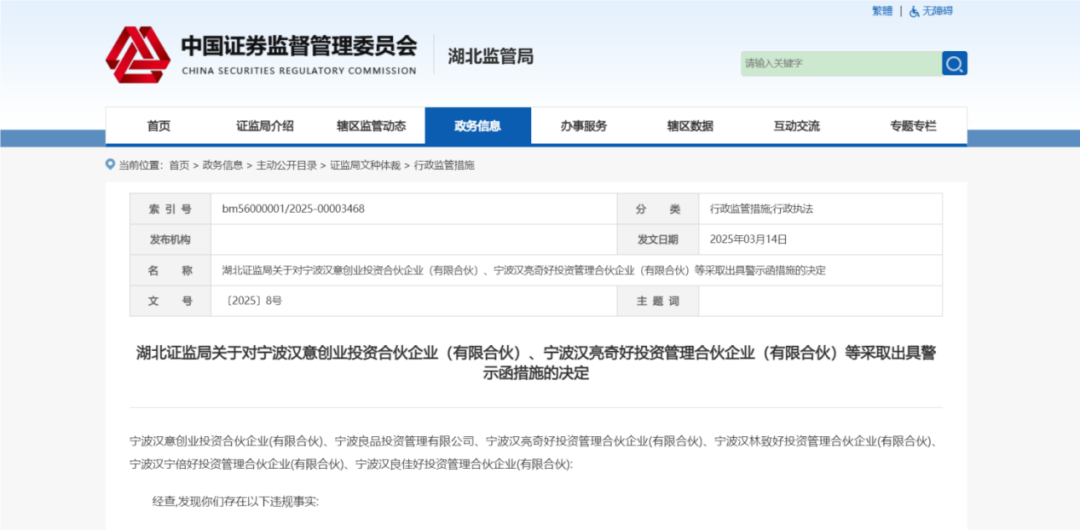The width and height of the screenshot is (1080, 530).
Task: Click the CSRC red logo emblem
Action: tap(138, 54)
